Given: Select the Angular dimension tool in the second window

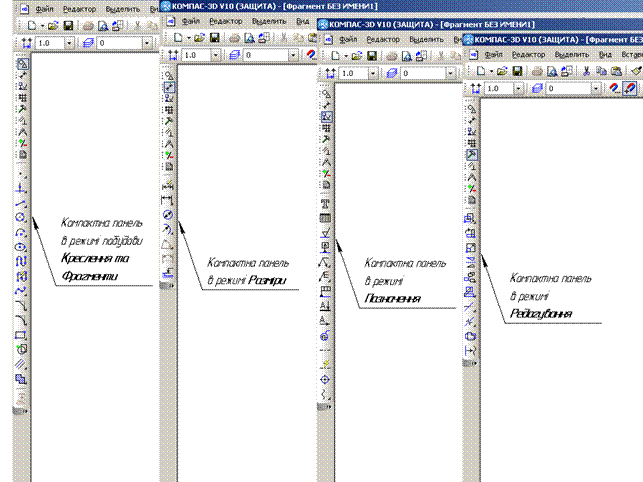Looking at the screenshot, I should 168,244.
